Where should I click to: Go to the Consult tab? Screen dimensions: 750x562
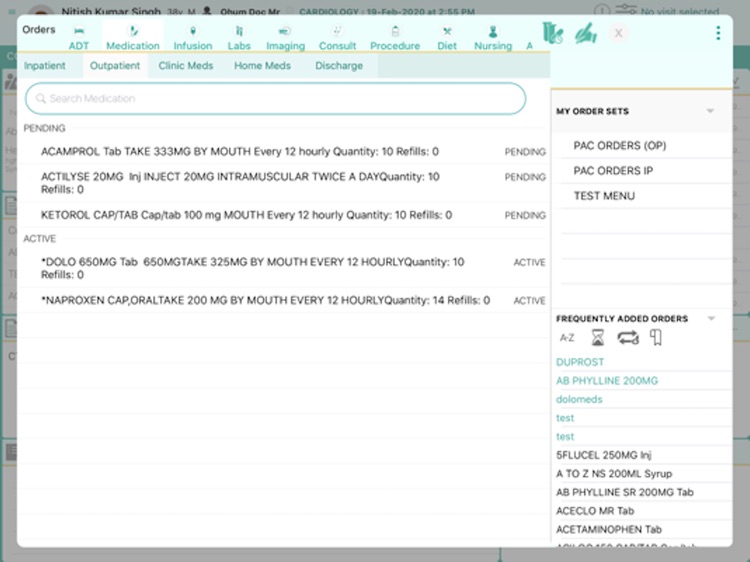tap(338, 38)
